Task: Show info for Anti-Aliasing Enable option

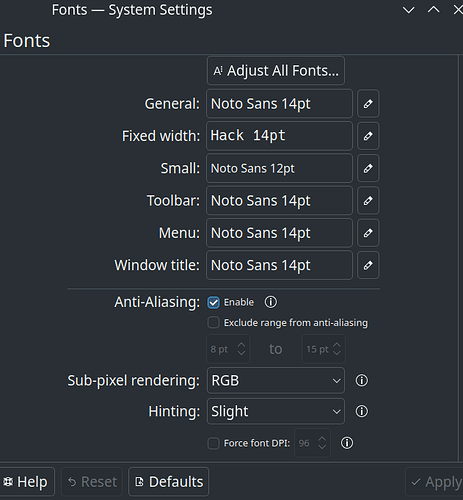Action: coord(270,302)
